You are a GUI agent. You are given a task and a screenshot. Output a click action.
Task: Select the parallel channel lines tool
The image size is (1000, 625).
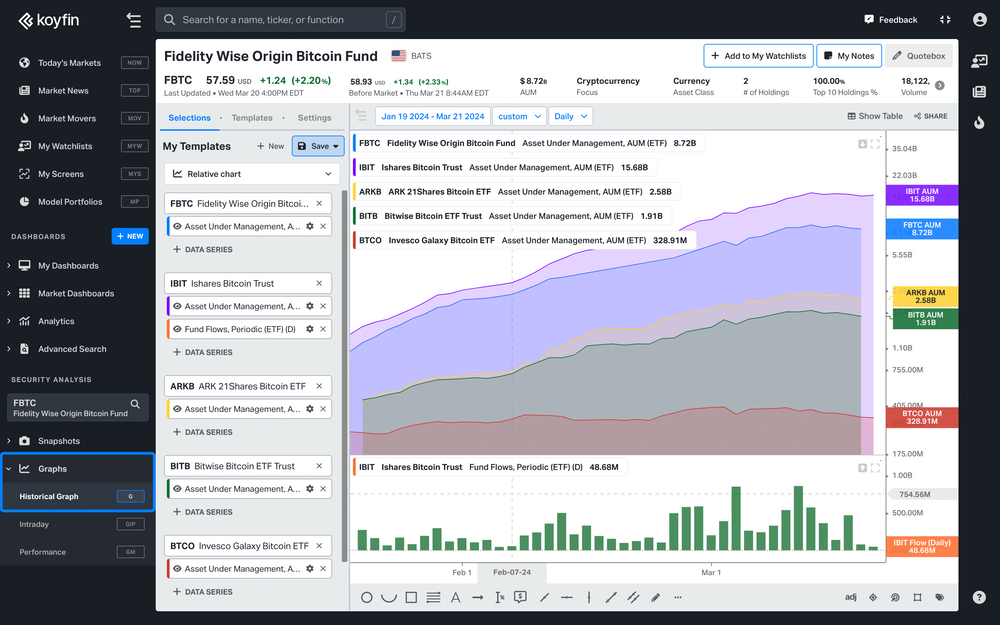tap(633, 598)
